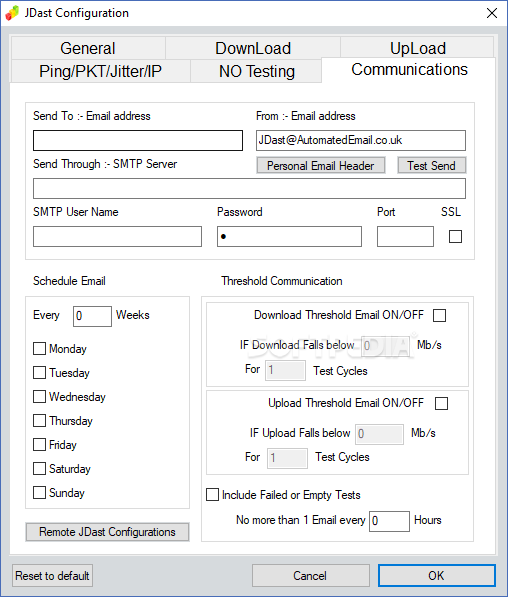Click the SMTP User Name field

[117, 236]
